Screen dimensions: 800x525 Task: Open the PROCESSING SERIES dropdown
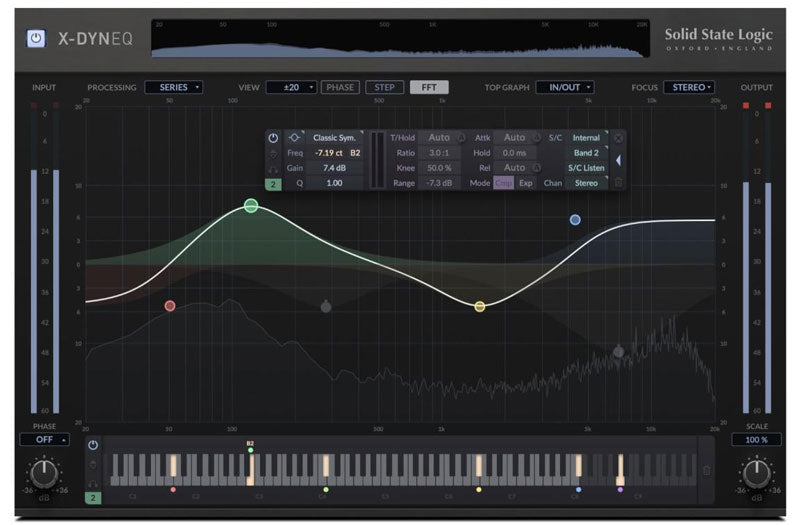tap(173, 87)
